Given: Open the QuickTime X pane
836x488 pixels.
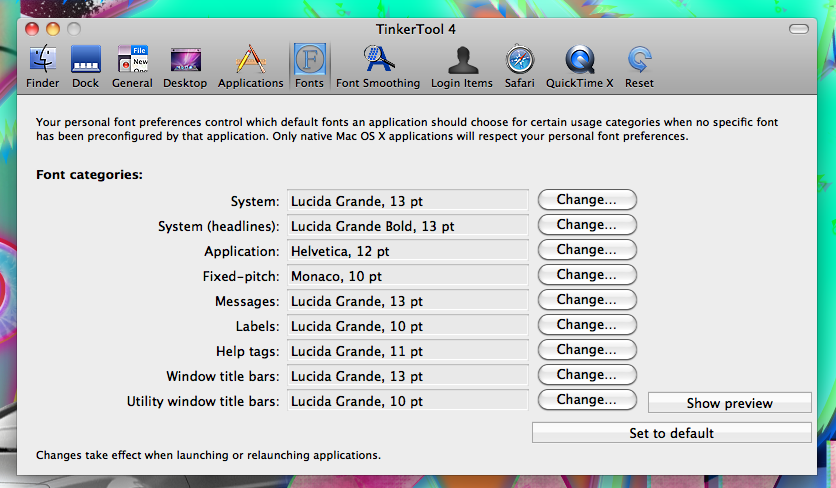Looking at the screenshot, I should [x=580, y=67].
